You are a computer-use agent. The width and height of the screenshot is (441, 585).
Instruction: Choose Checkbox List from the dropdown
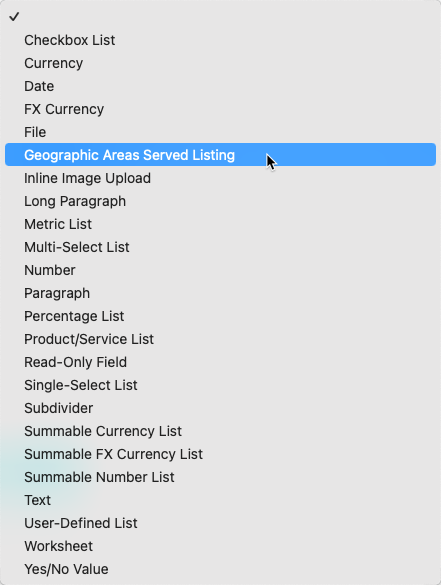(220, 40)
